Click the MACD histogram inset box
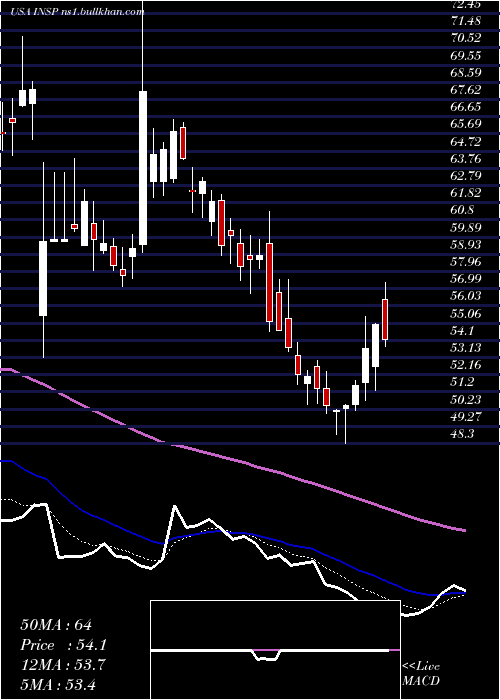Viewport: 500px width, 700px height. [x=275, y=650]
